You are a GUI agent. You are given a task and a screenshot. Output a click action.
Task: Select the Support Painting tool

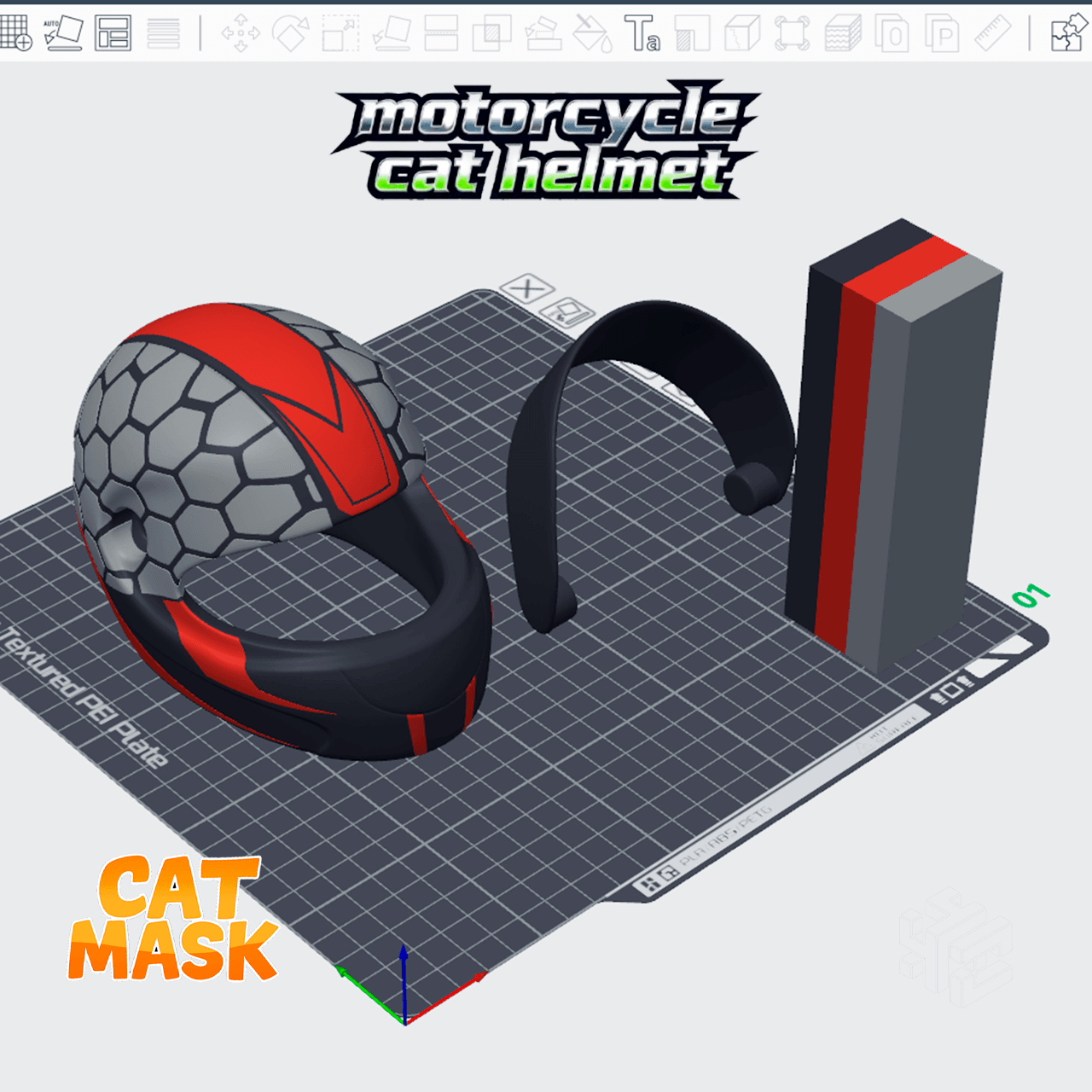543,34
